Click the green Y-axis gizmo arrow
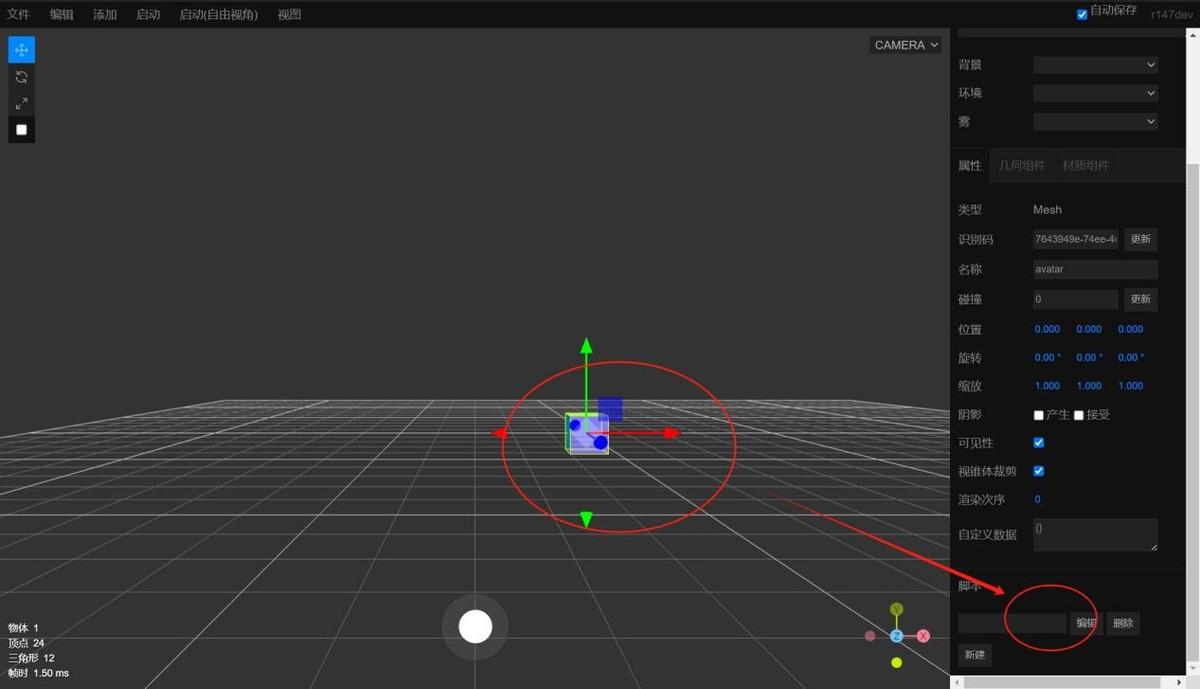This screenshot has height=689, width=1200. [x=587, y=347]
